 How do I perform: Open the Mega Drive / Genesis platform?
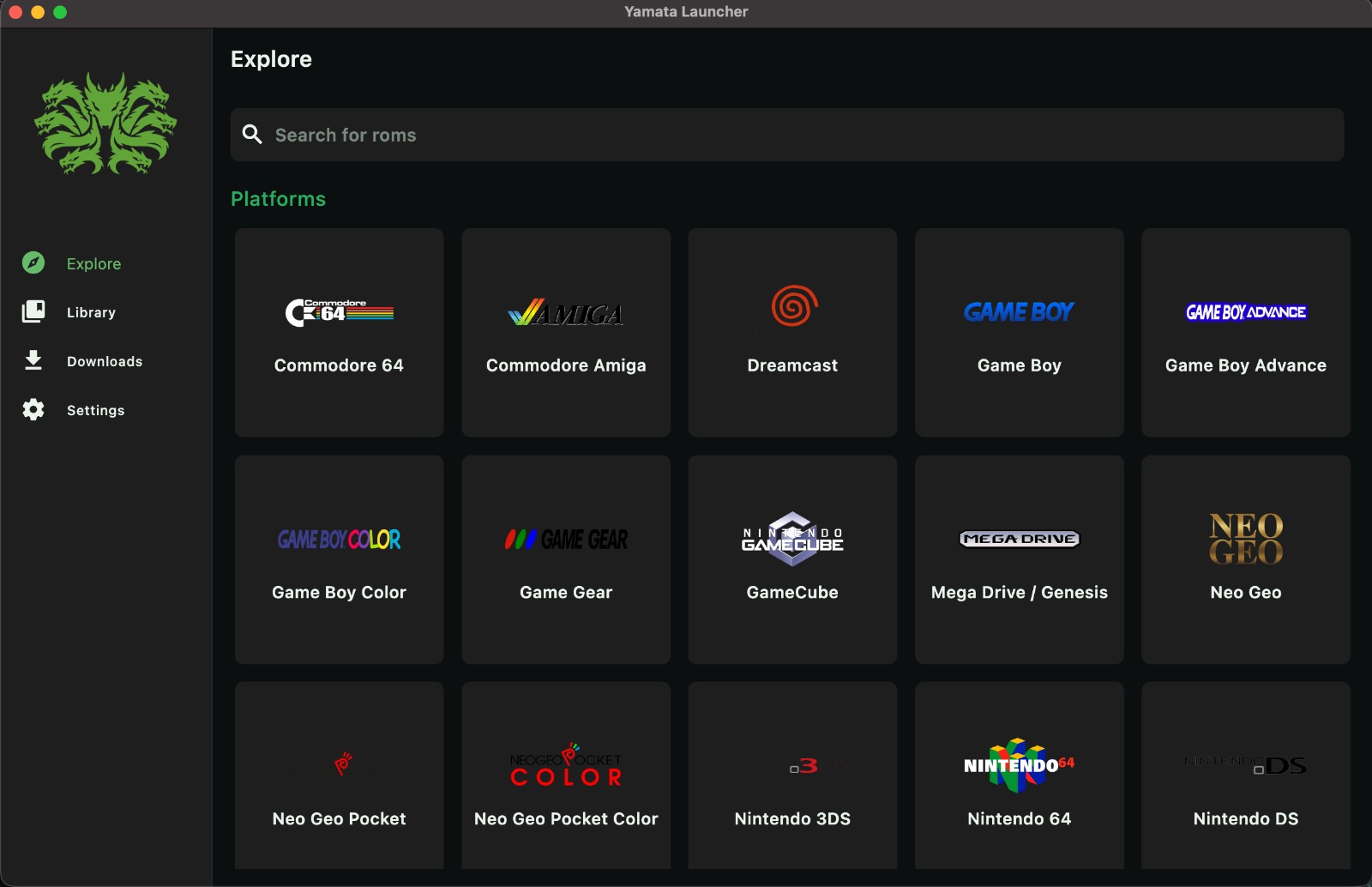pyautogui.click(x=1019, y=559)
